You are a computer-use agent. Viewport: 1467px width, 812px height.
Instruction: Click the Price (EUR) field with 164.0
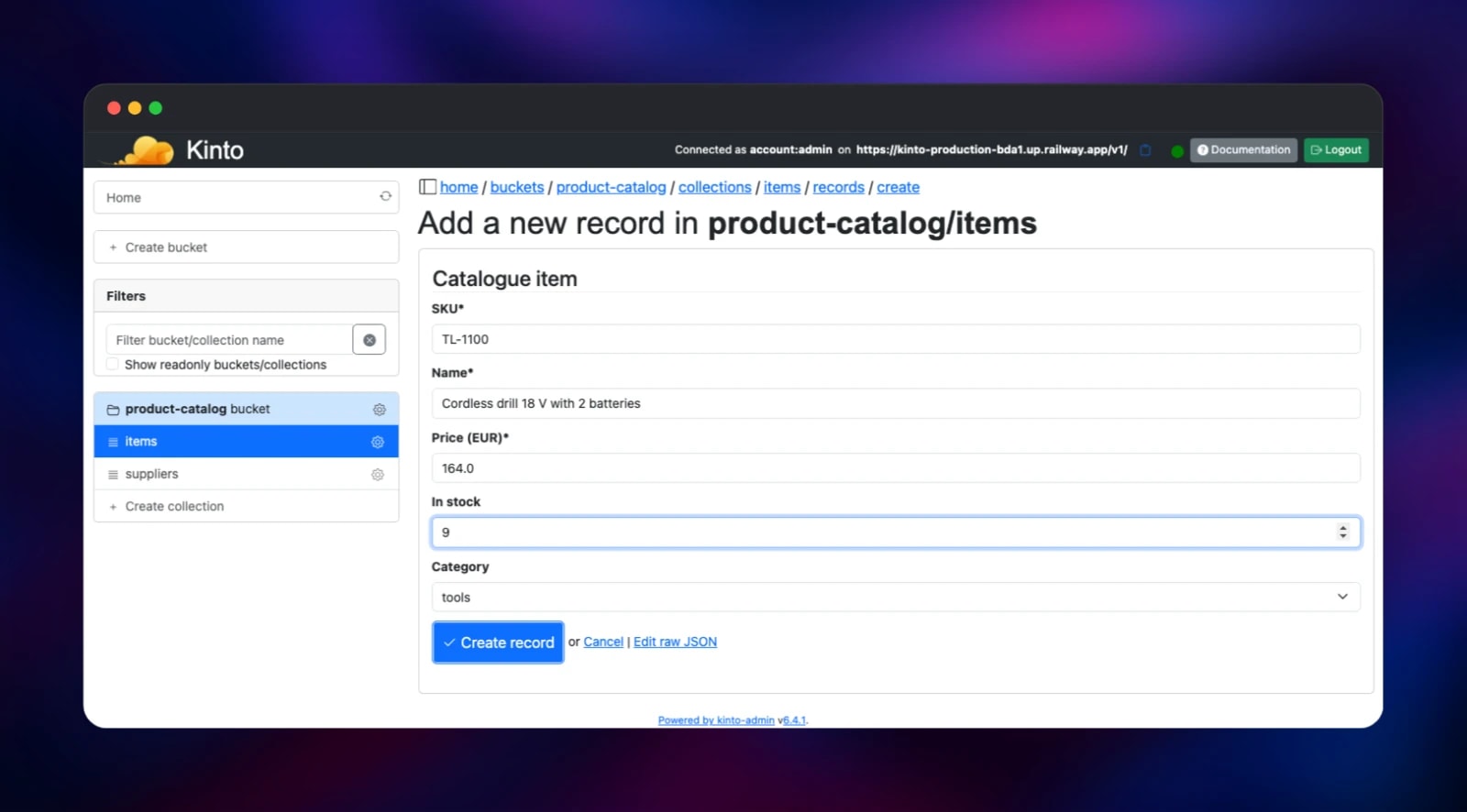click(896, 468)
